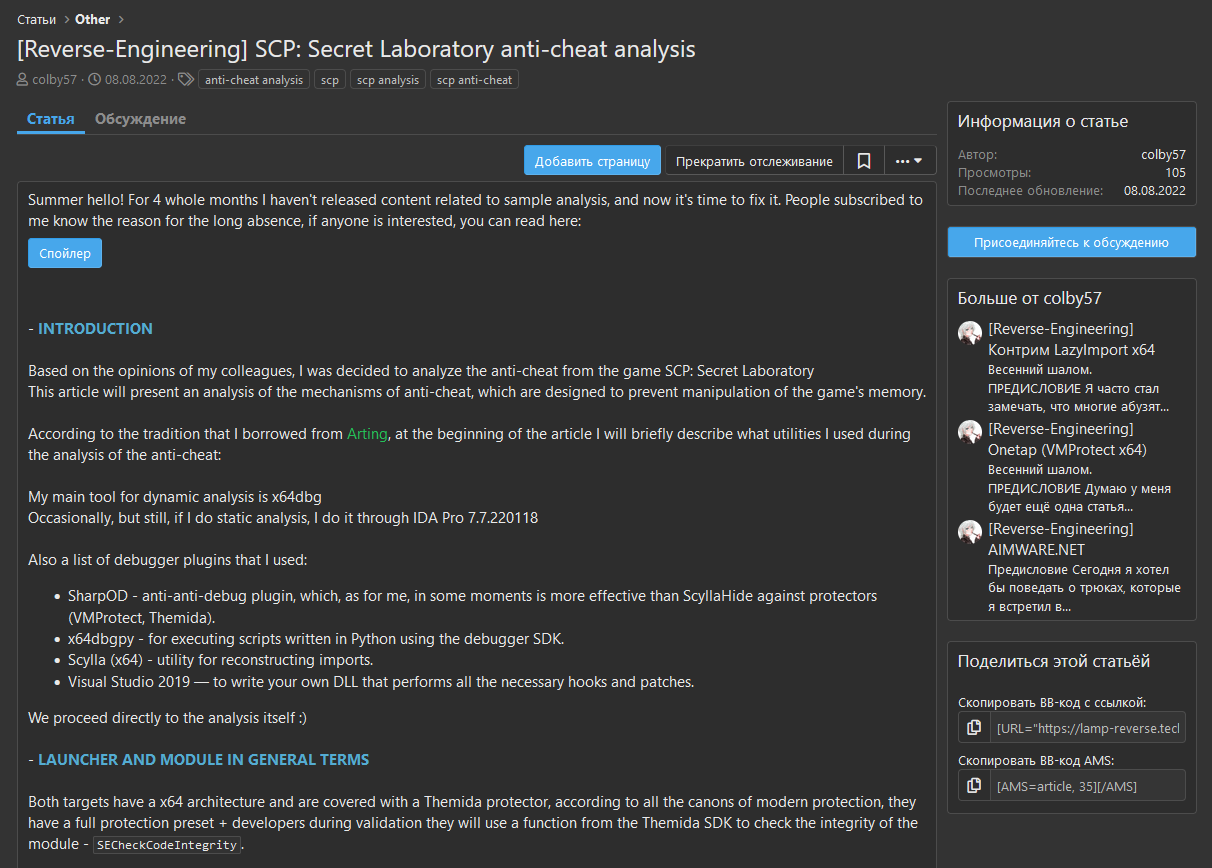
Task: Click the bookmark icon button
Action: (x=864, y=161)
